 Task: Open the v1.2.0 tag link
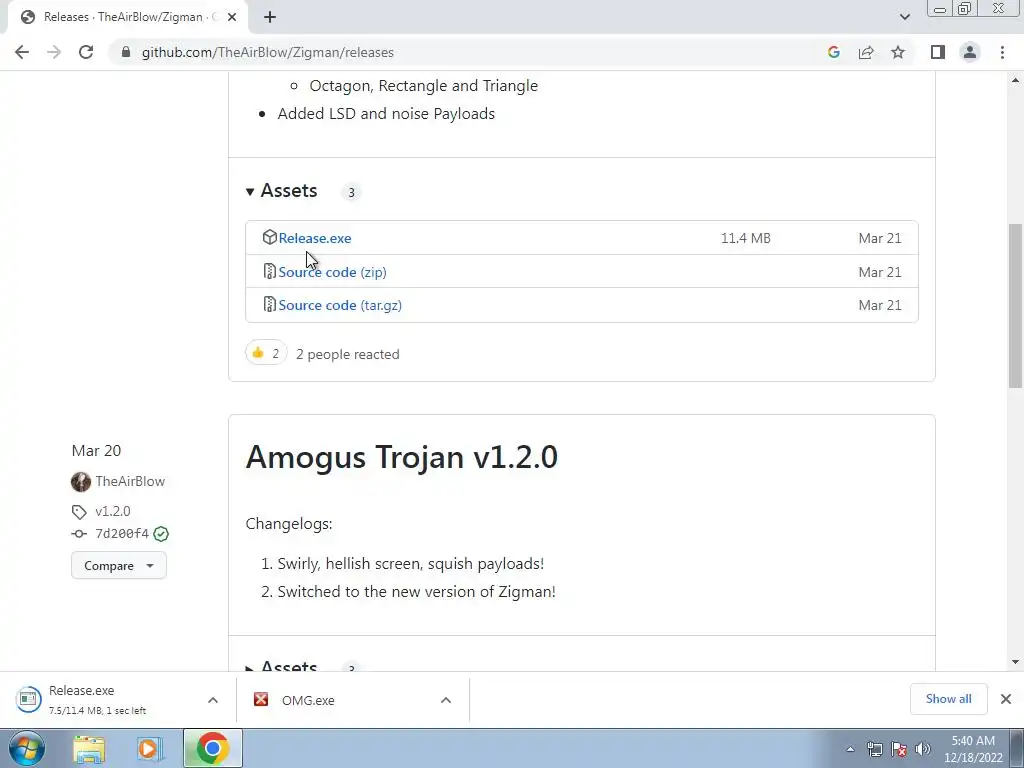pos(113,511)
